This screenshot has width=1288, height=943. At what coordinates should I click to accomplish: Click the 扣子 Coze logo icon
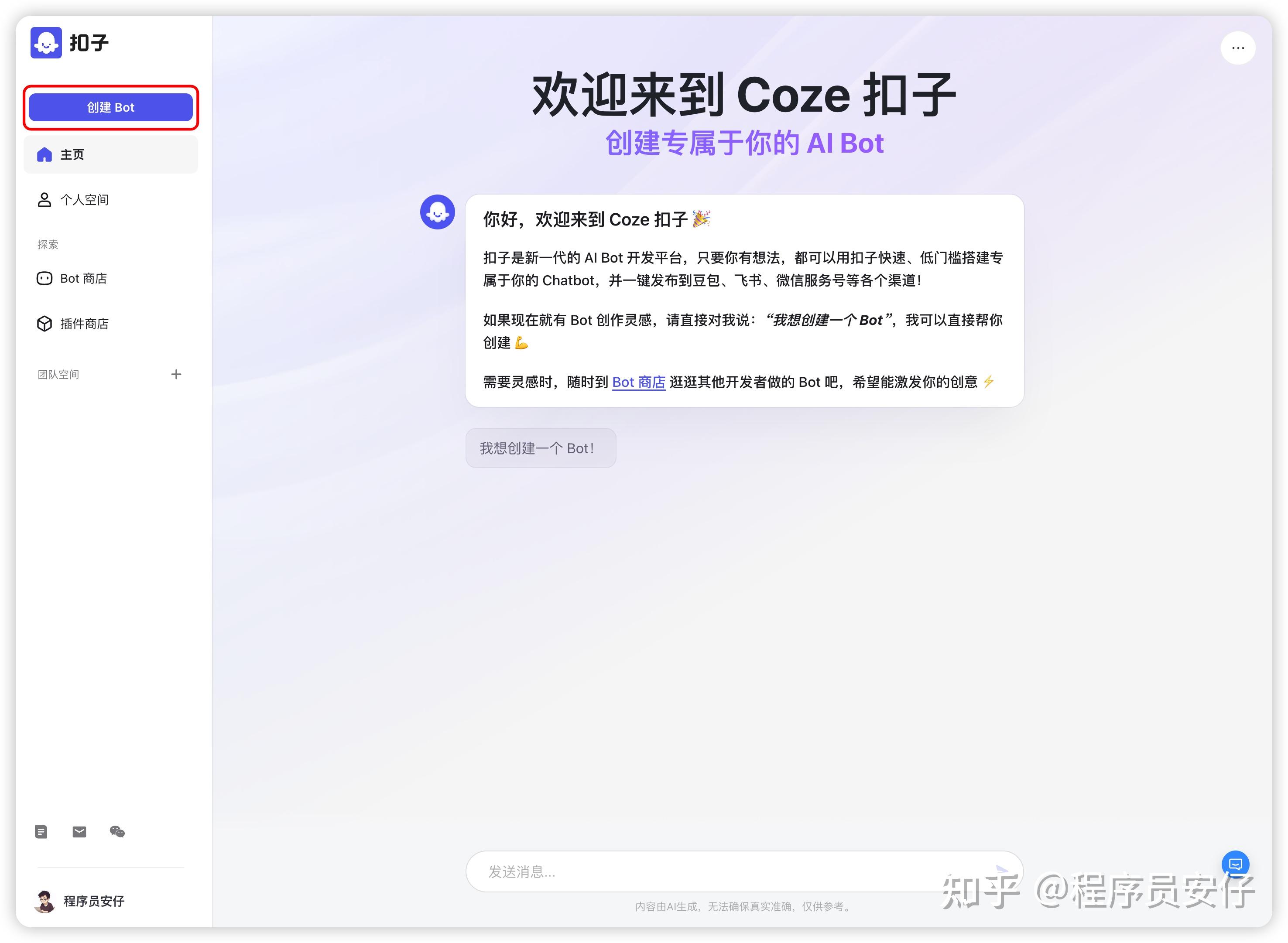[46, 43]
